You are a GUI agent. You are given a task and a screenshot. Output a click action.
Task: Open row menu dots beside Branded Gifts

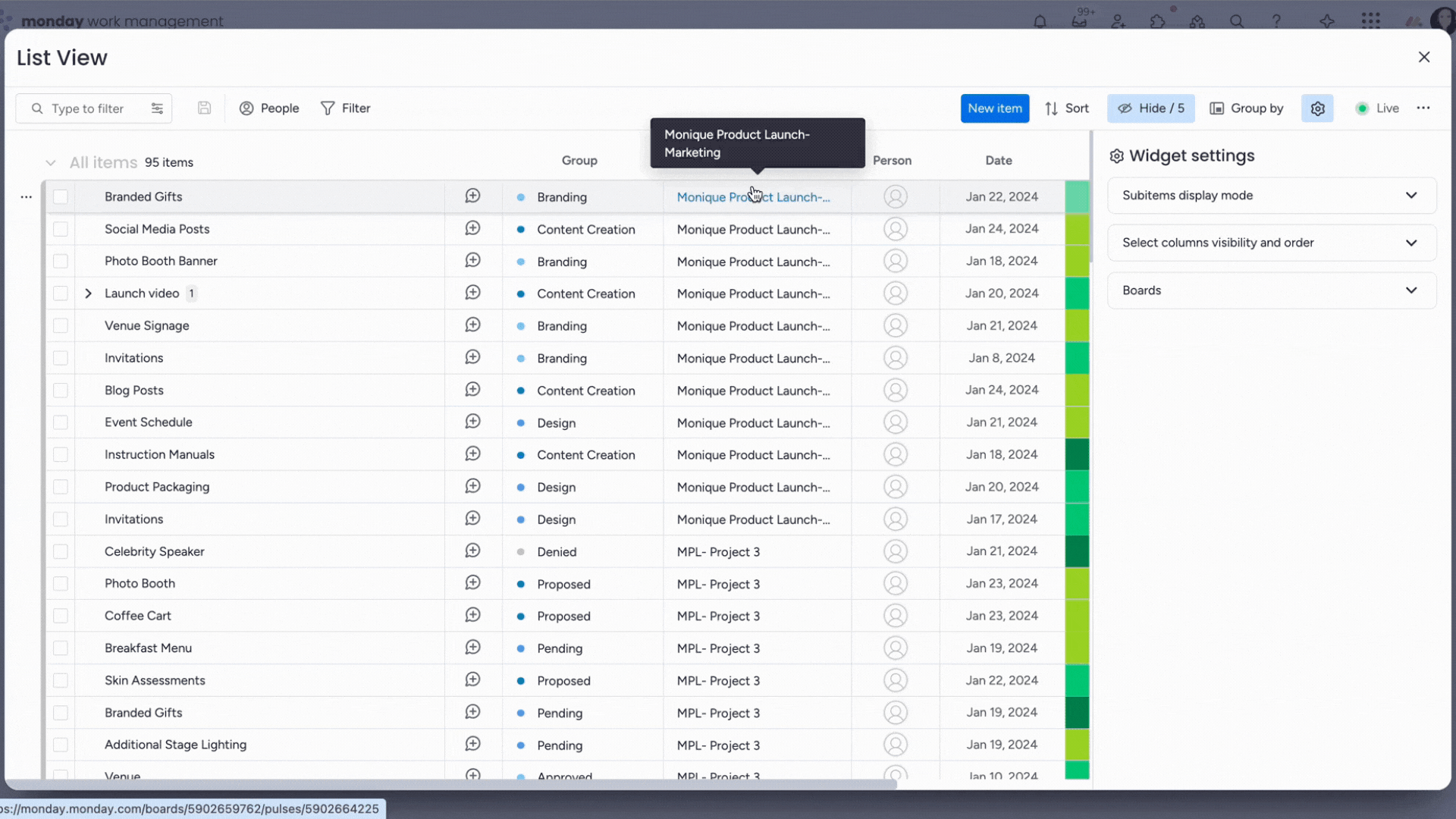(x=26, y=196)
